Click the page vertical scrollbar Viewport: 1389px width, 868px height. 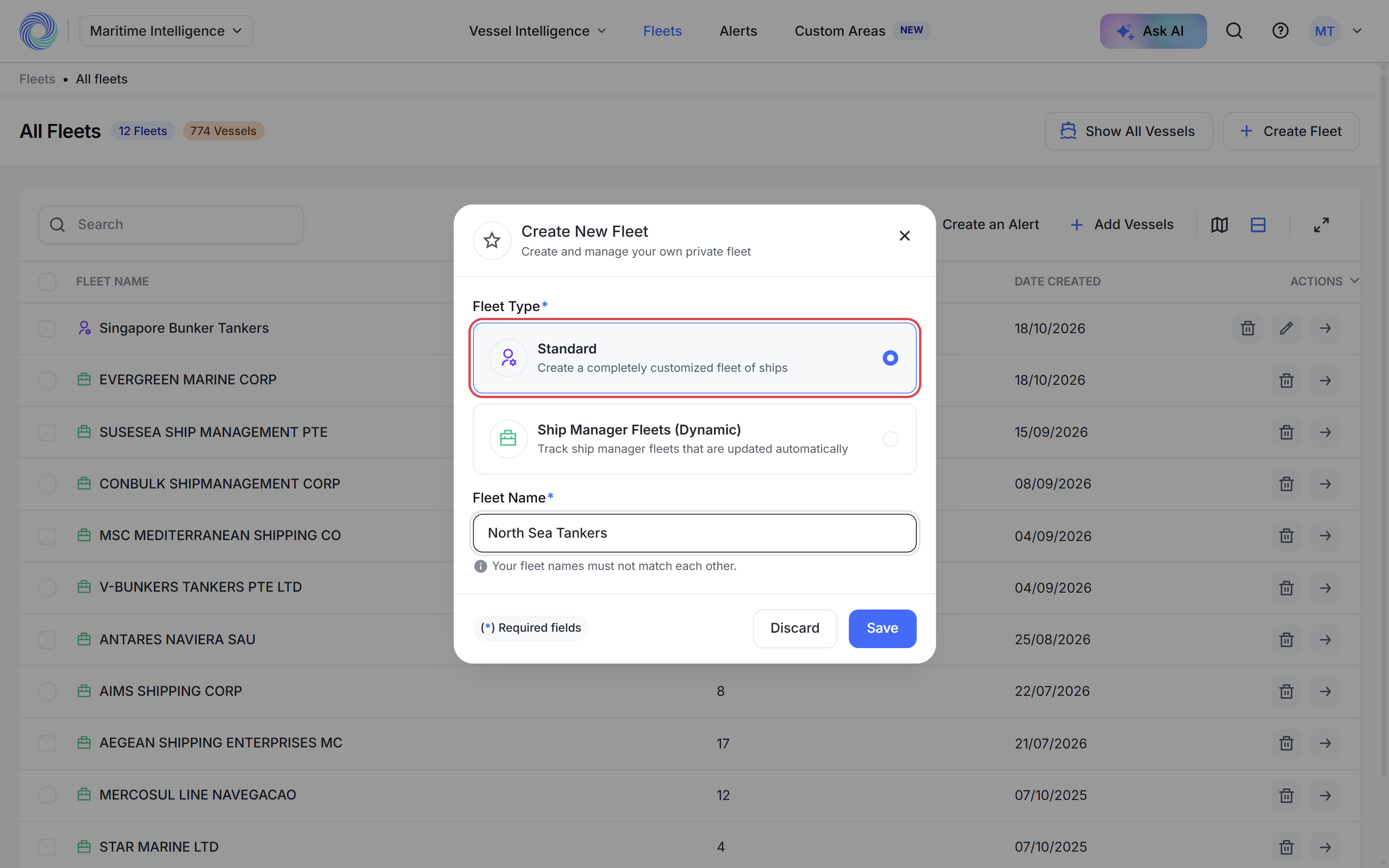pyautogui.click(x=1383, y=425)
